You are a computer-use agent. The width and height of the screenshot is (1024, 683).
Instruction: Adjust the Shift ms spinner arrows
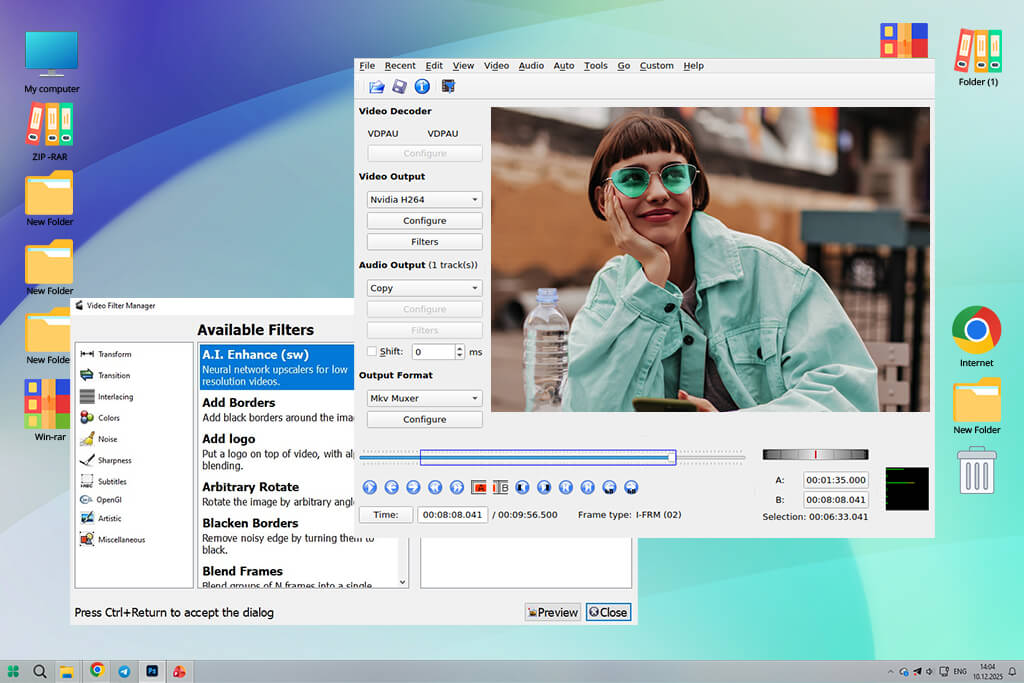[x=460, y=352]
